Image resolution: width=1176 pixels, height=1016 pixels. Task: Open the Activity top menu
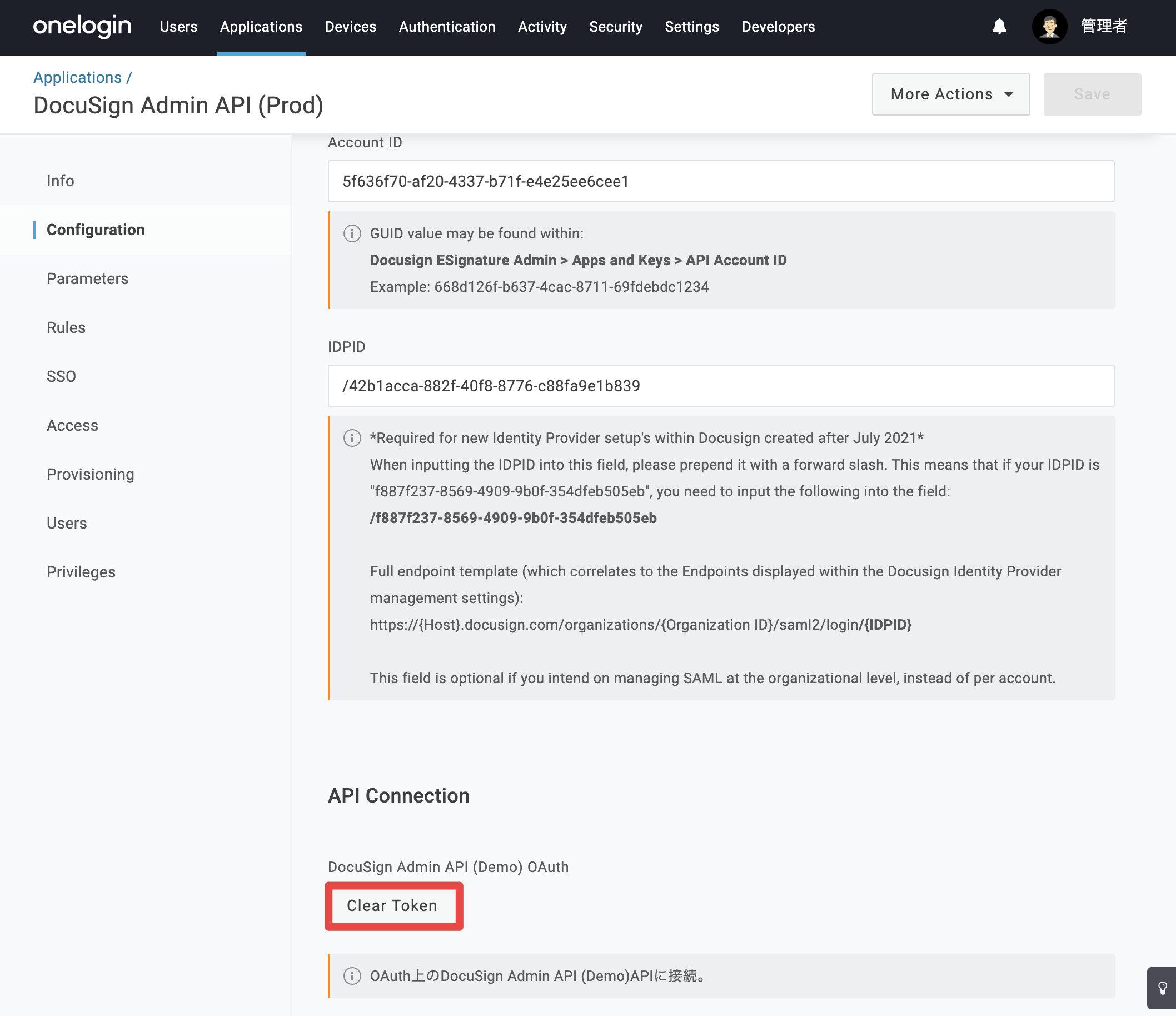(x=542, y=27)
